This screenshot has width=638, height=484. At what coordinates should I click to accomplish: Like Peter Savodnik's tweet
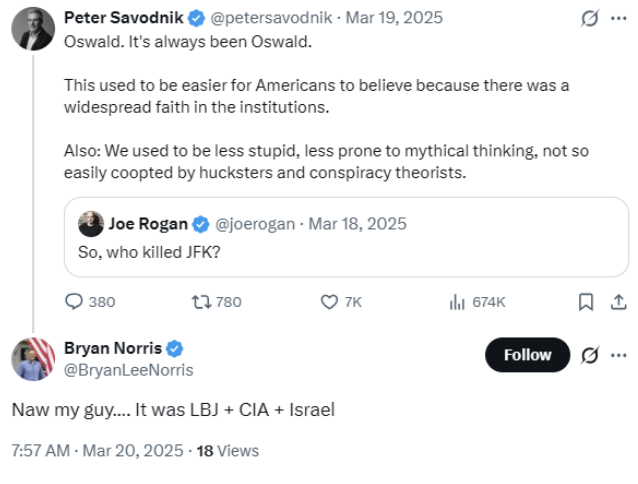coord(329,301)
